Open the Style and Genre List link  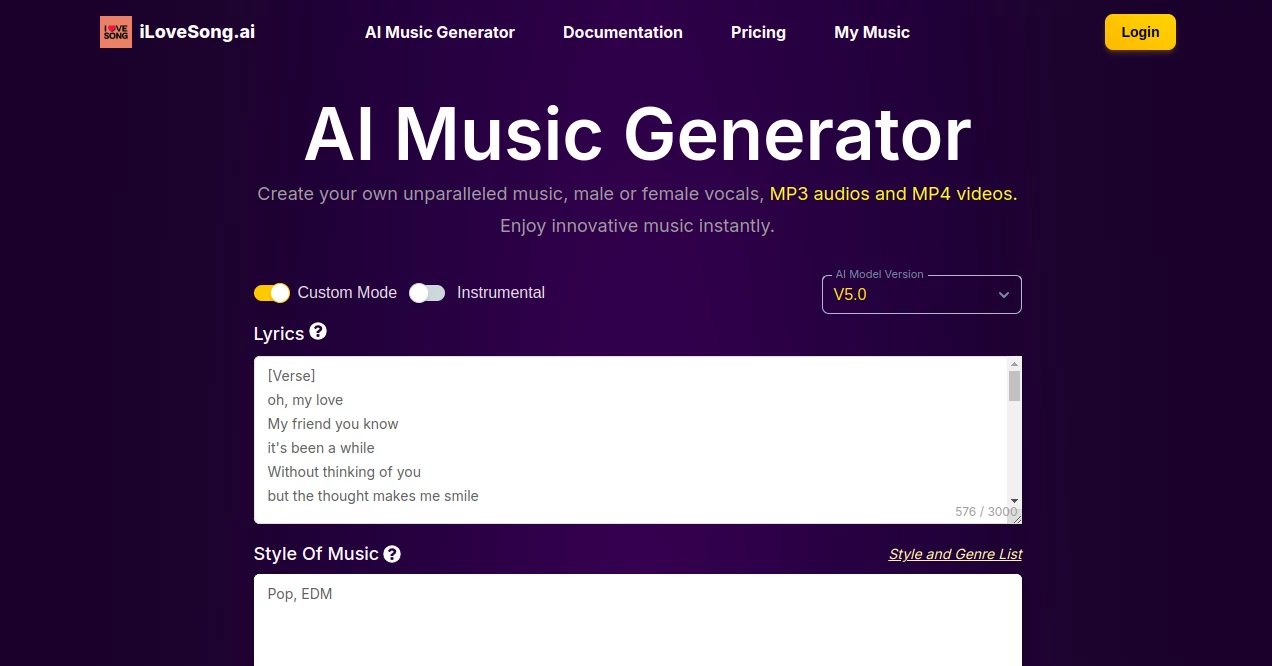point(955,554)
